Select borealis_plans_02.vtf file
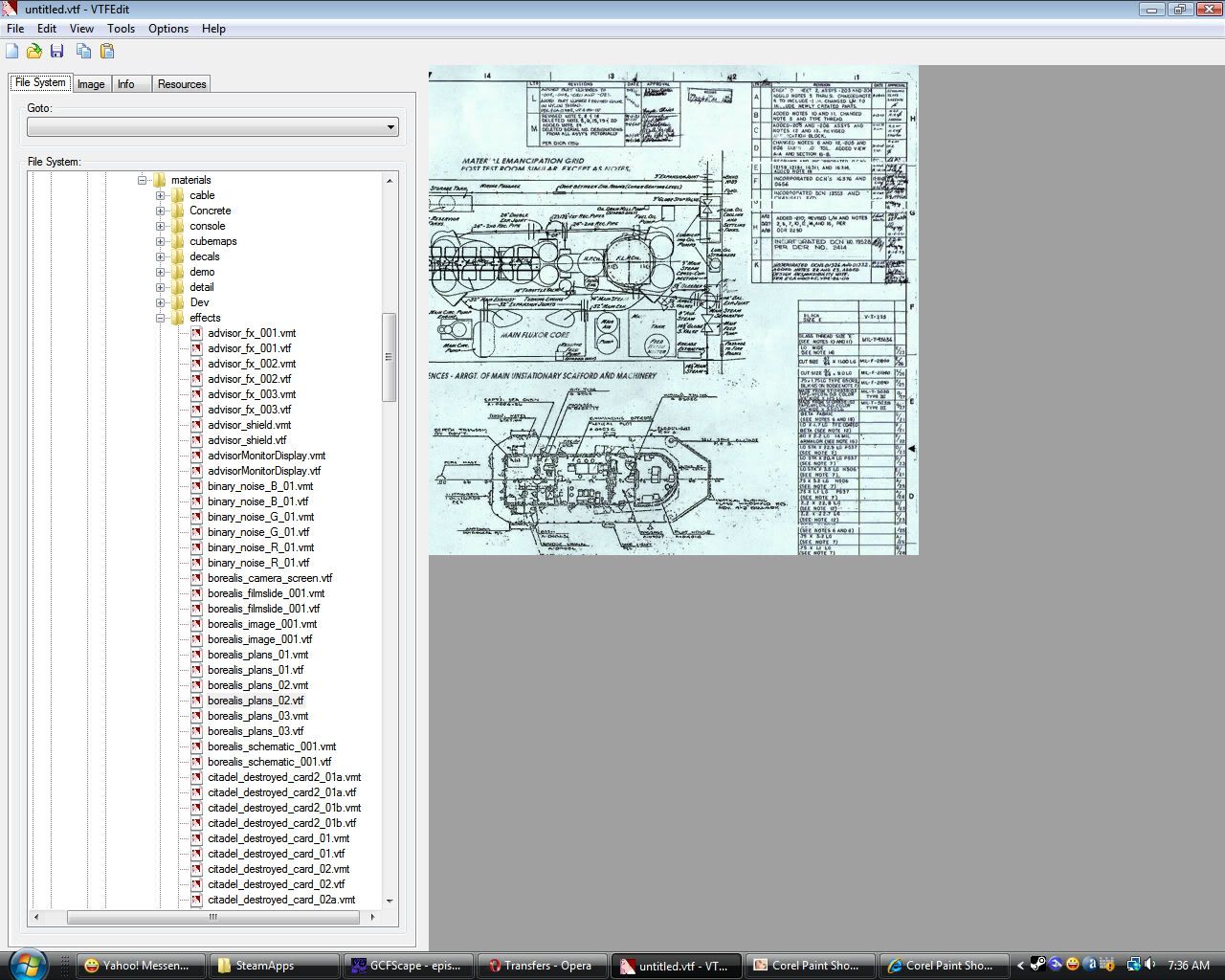 (x=256, y=701)
